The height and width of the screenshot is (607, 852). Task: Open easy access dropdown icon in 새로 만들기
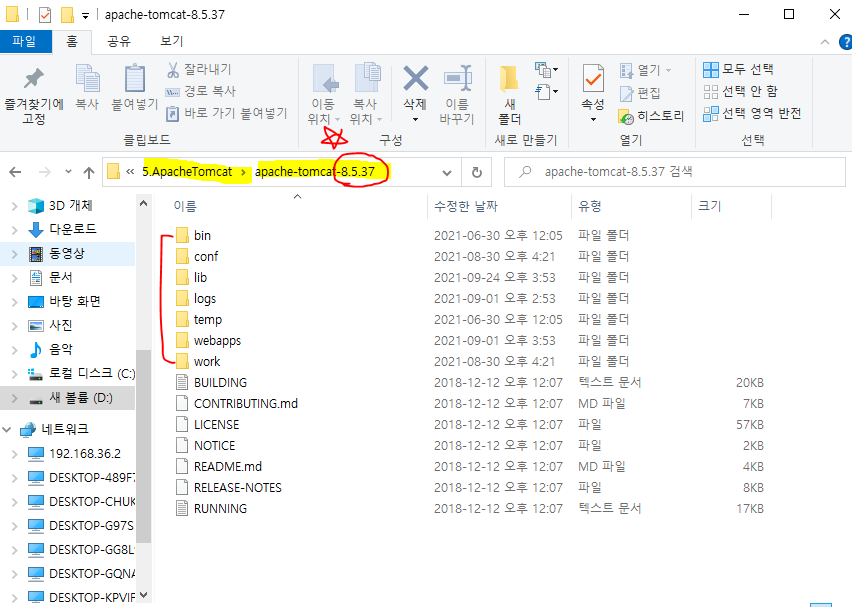point(546,91)
